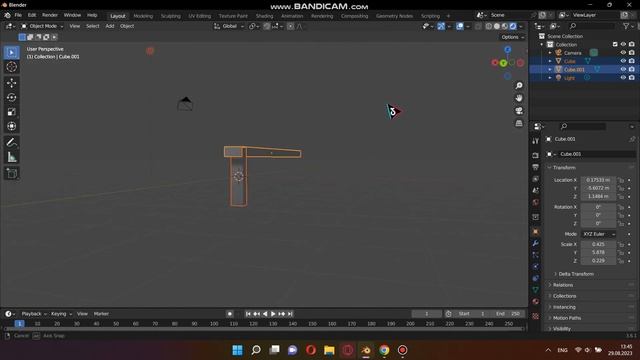Viewport: 640px width, 360px height.
Task: Open the Render properties tab
Action: 536,156
